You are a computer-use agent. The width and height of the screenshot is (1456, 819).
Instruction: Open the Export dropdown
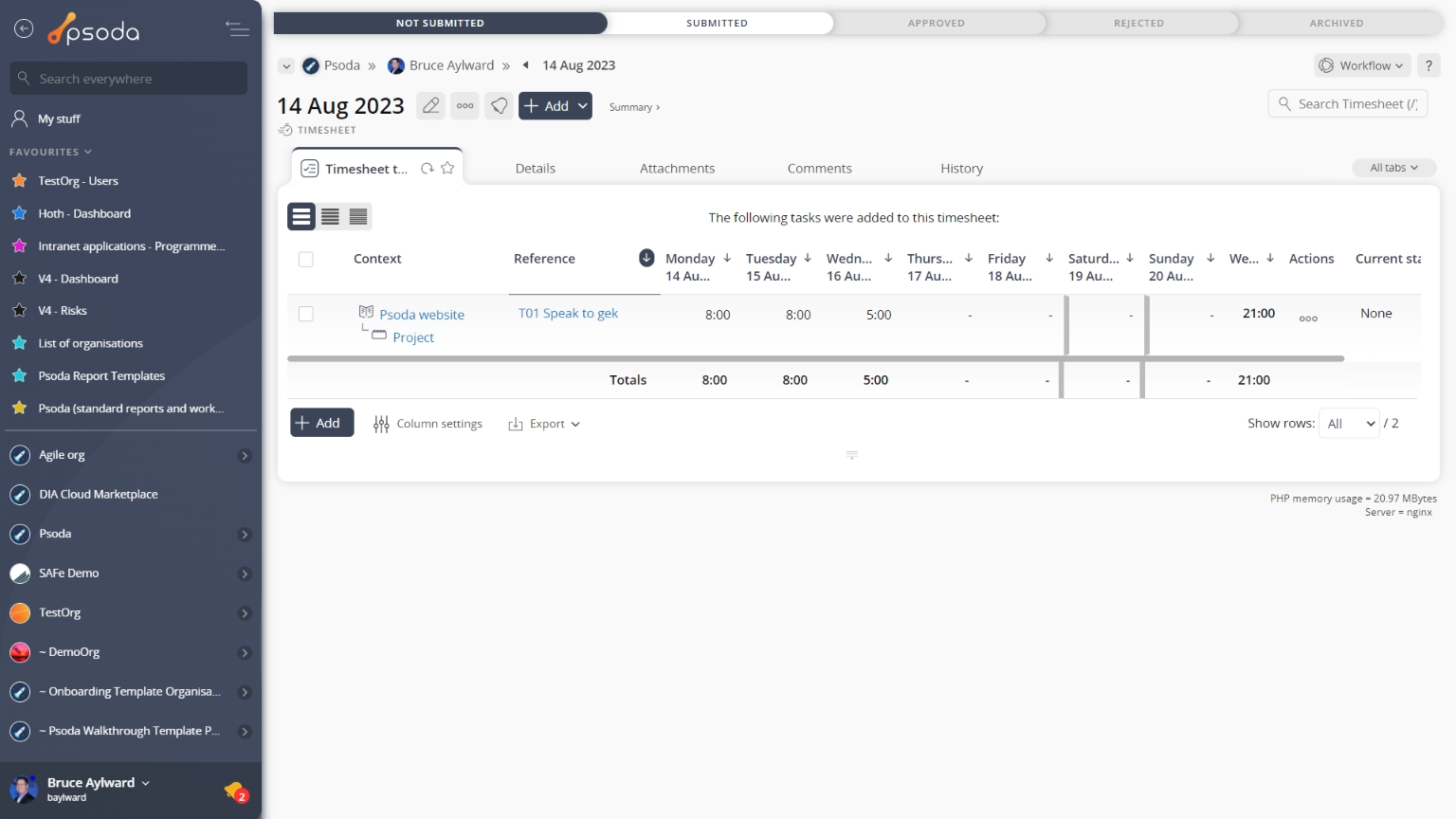tap(544, 424)
